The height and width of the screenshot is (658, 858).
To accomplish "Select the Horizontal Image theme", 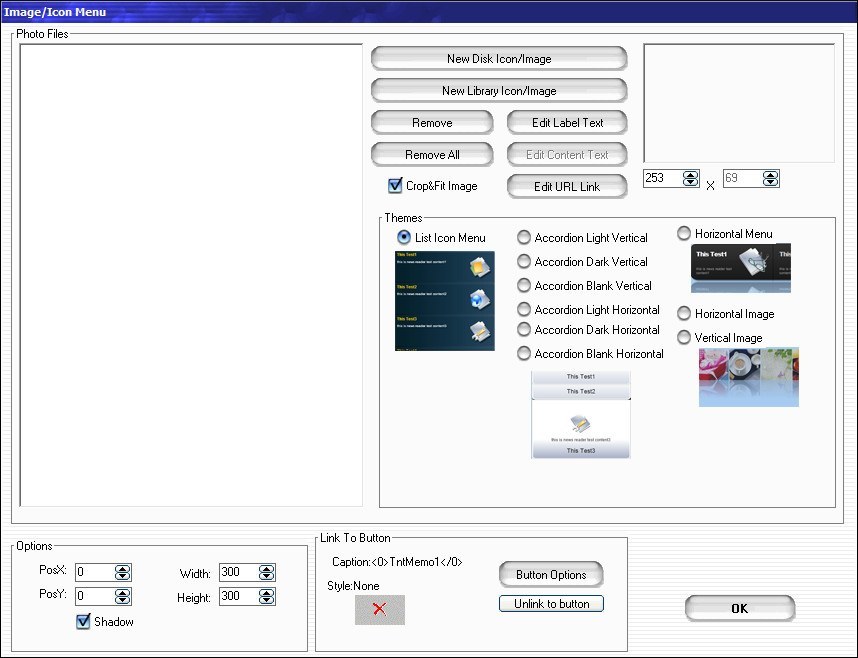I will 684,314.
